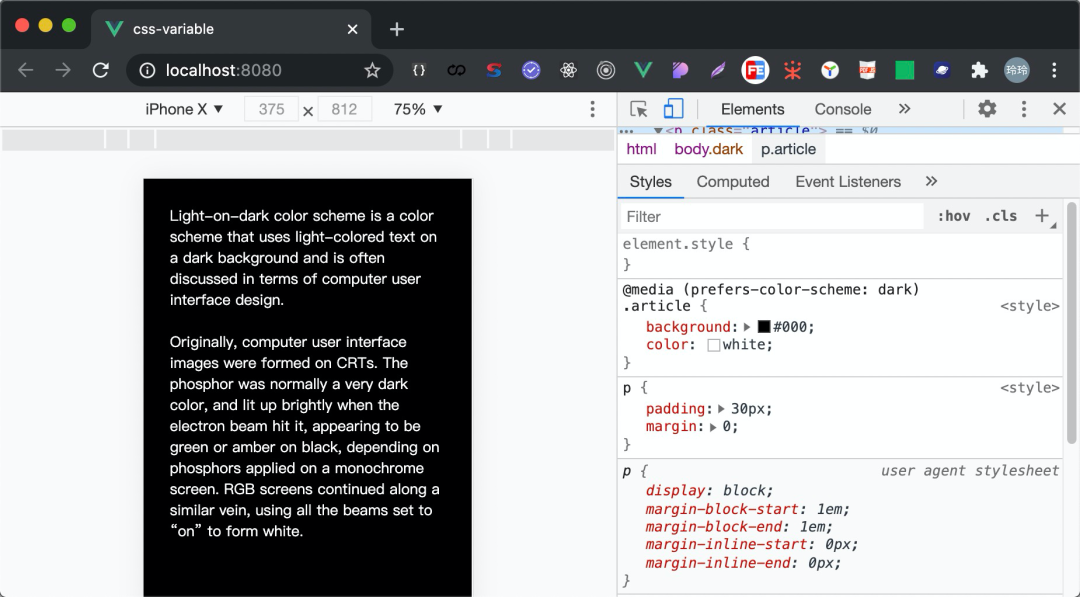Open a new browser tab
Image resolution: width=1080 pixels, height=597 pixels.
click(x=397, y=29)
